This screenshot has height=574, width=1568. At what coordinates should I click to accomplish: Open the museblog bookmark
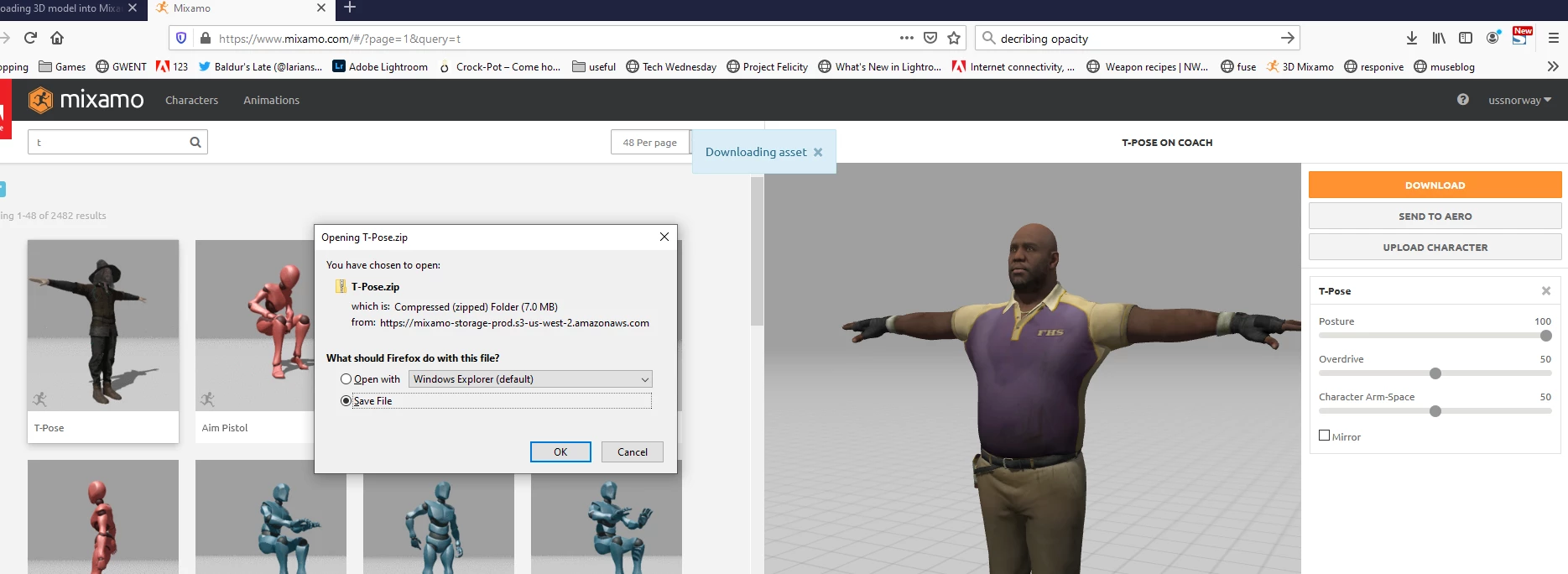[1445, 66]
